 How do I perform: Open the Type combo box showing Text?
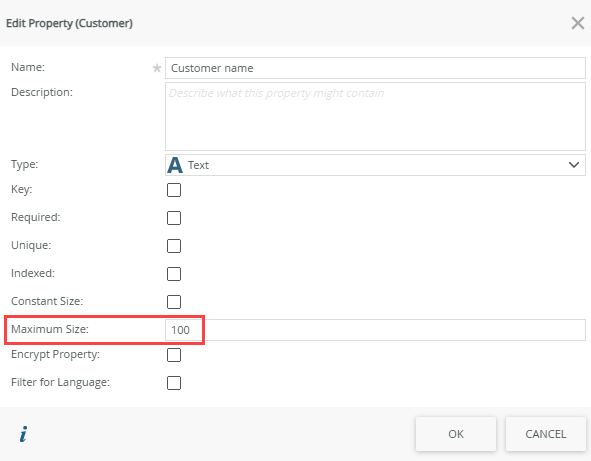(x=375, y=165)
